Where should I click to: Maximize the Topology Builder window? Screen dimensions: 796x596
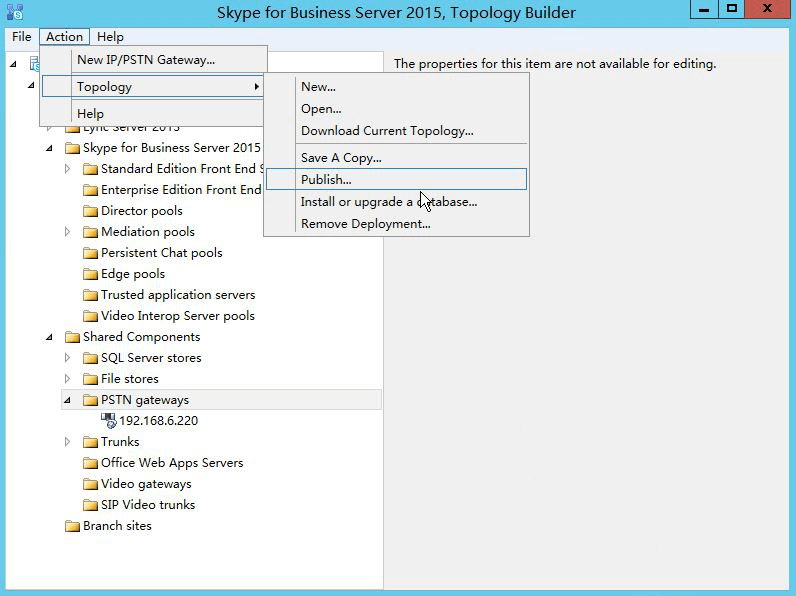(x=732, y=9)
